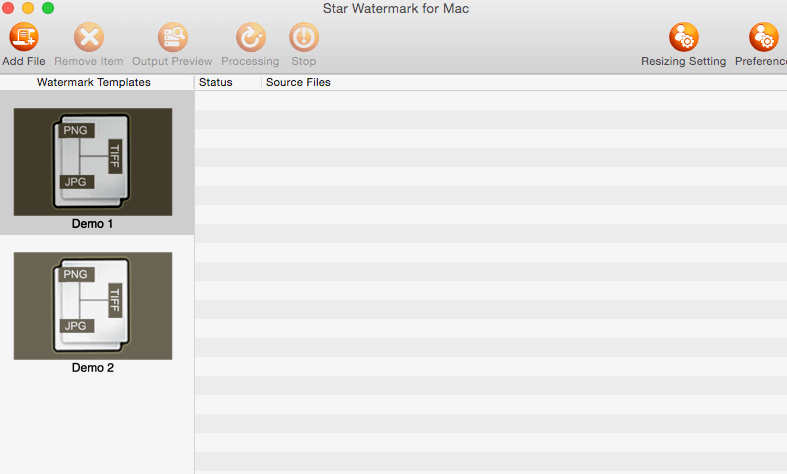The width and height of the screenshot is (787, 474).
Task: Click the Star Watermark for Mac title bar
Action: click(396, 9)
